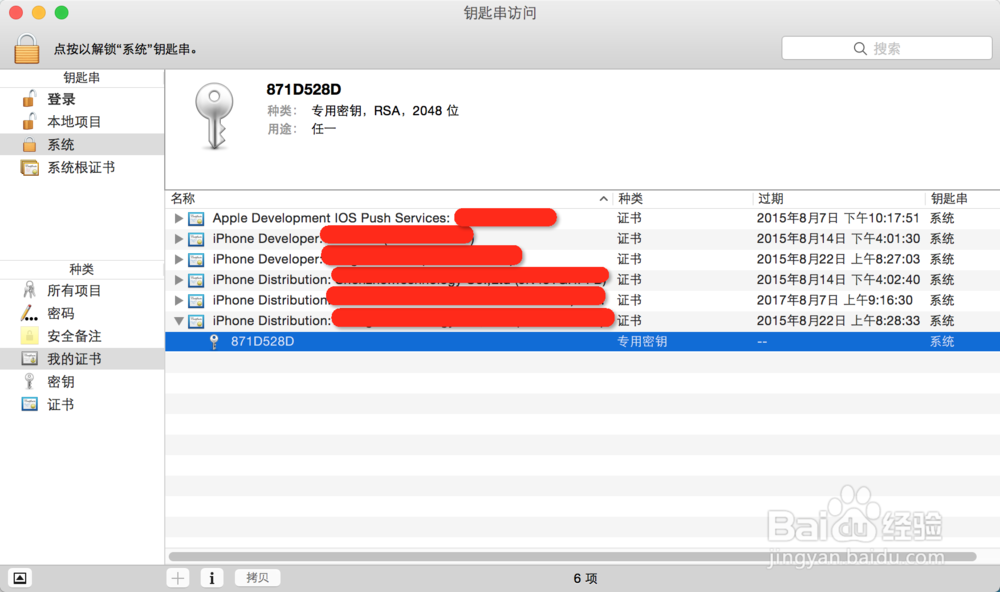Click the 我的证书 category icon

(29, 359)
